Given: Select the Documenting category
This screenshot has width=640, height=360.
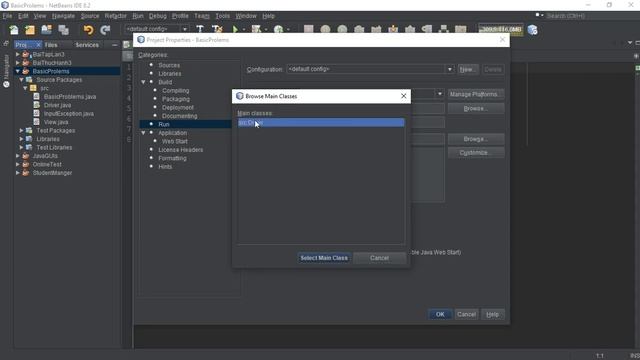Looking at the screenshot, I should (180, 116).
